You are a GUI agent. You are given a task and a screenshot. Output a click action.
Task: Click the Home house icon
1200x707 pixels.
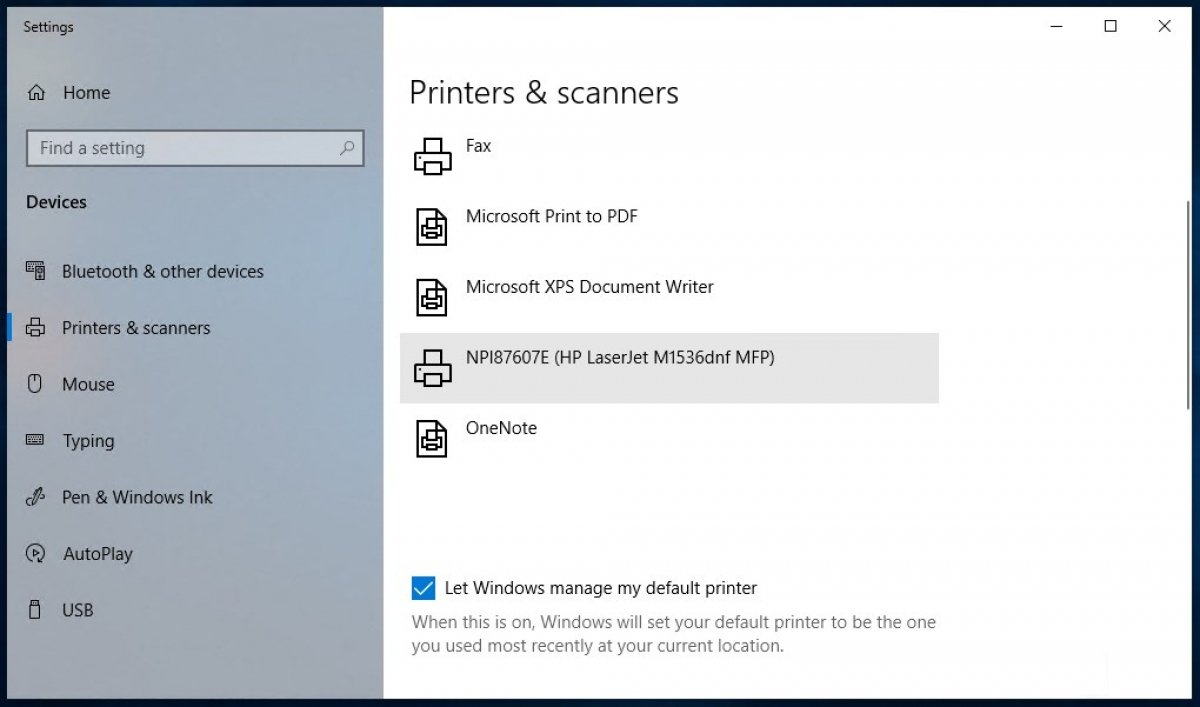pyautogui.click(x=36, y=93)
